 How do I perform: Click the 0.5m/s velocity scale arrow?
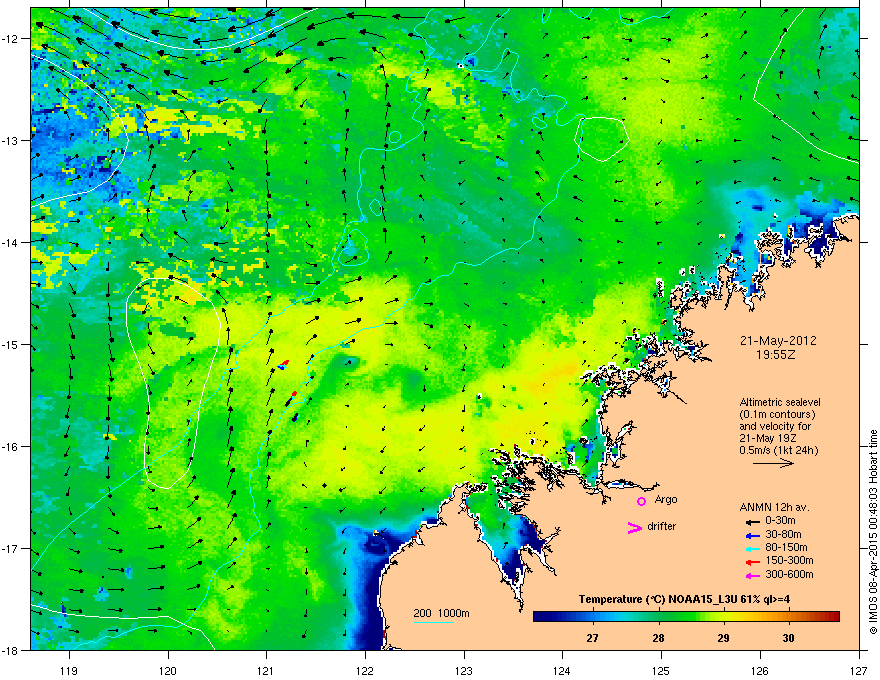pyautogui.click(x=773, y=463)
